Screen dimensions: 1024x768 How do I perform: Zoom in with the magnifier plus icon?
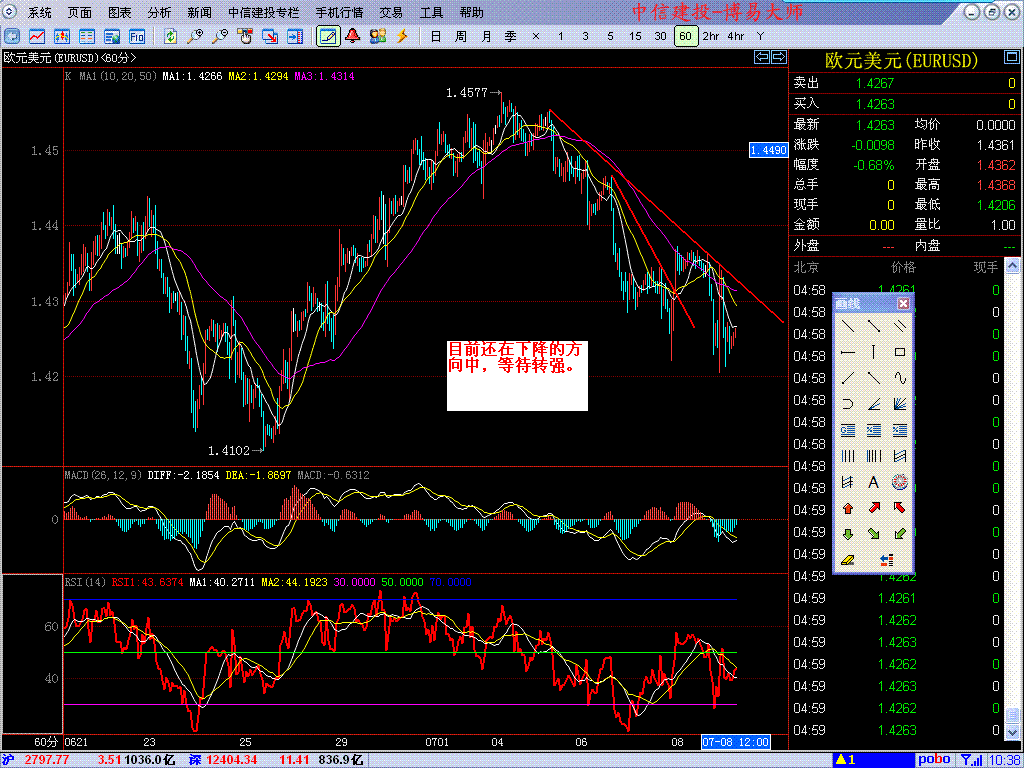pyautogui.click(x=195, y=36)
